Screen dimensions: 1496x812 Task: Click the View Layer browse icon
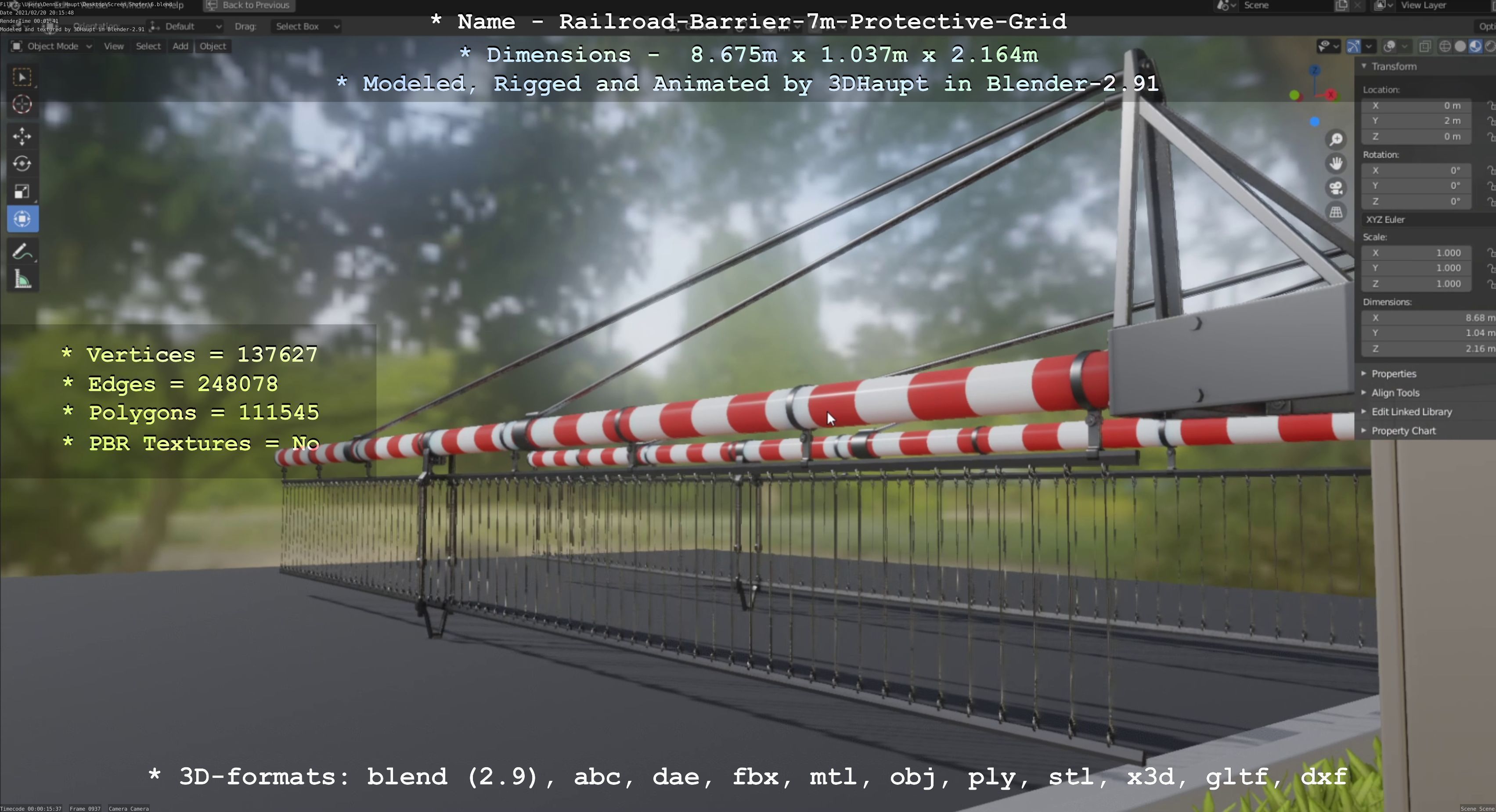[1383, 5]
